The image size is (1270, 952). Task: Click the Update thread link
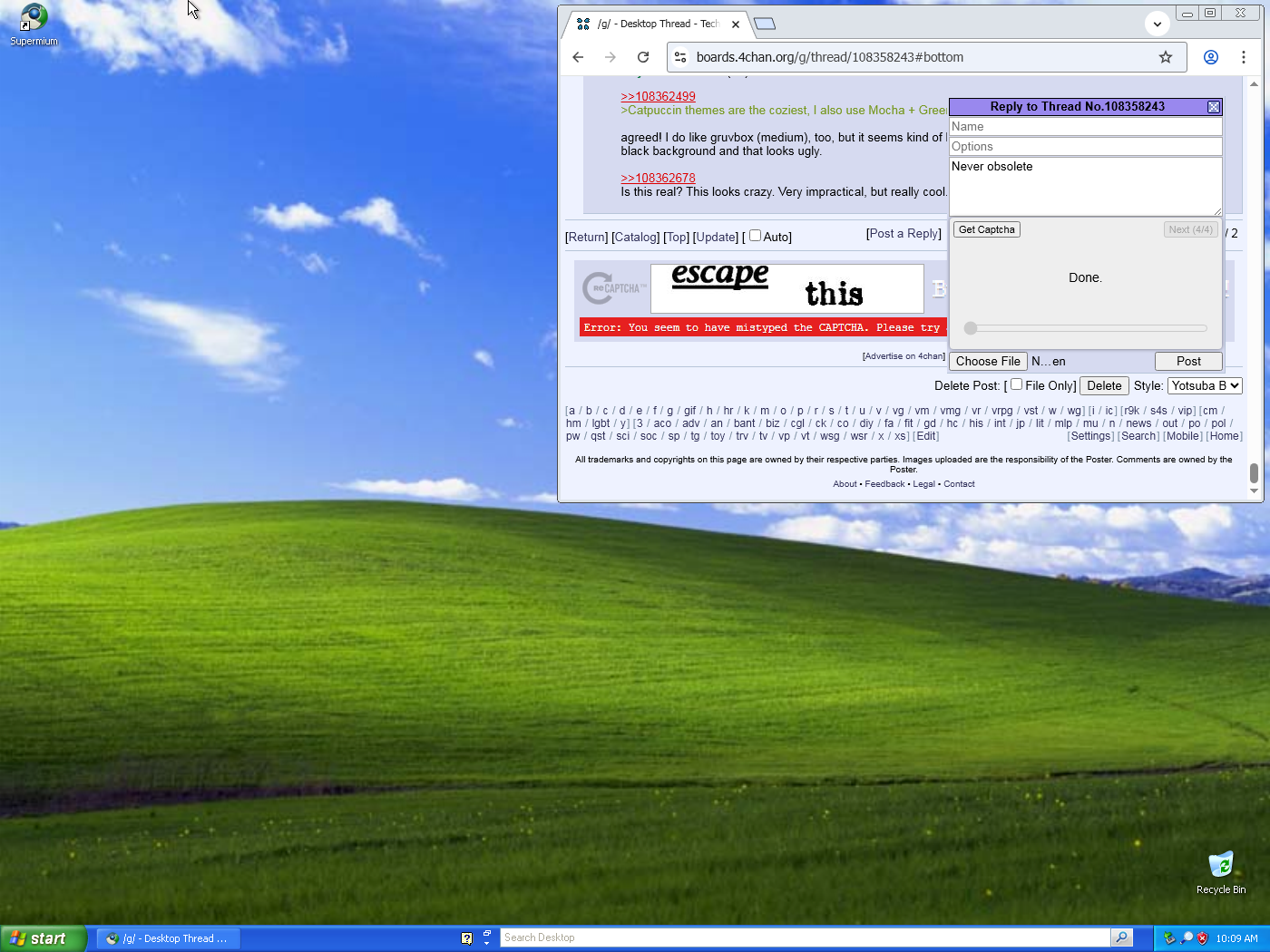click(x=716, y=237)
